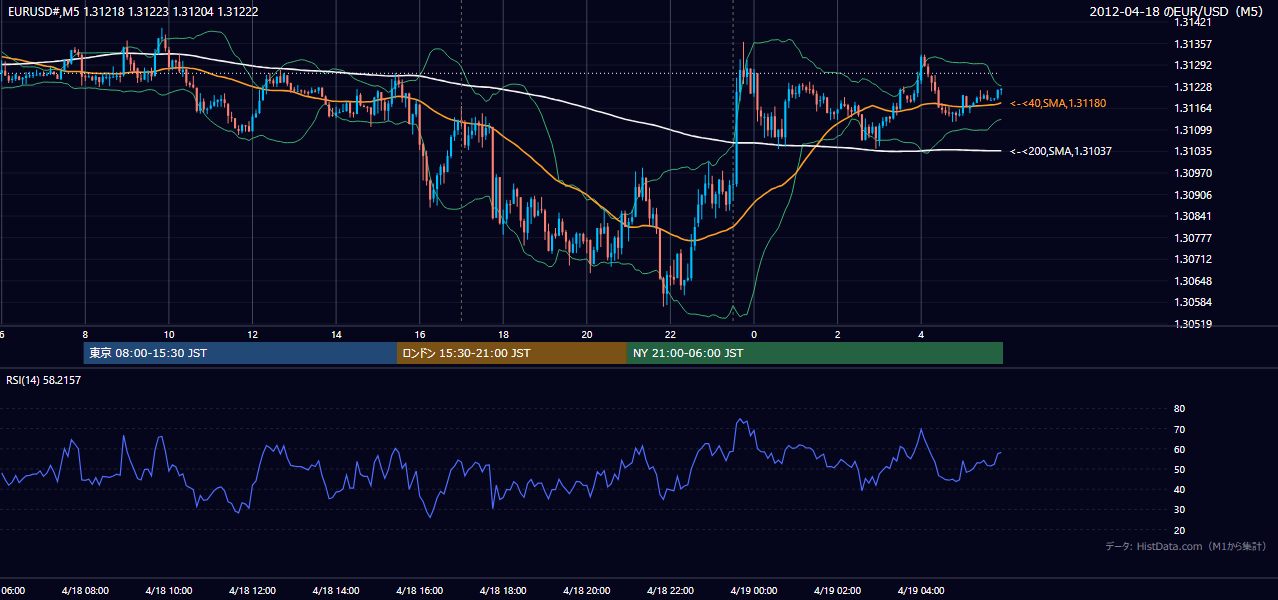
Task: Click the HistData.com data credit text
Action: click(1185, 546)
